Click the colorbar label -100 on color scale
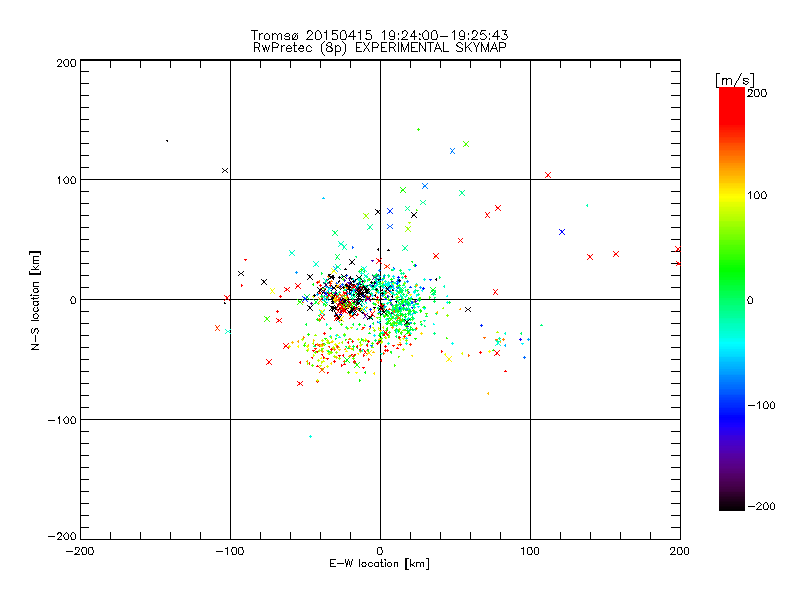Viewport: 800px width, 600px height. click(761, 405)
